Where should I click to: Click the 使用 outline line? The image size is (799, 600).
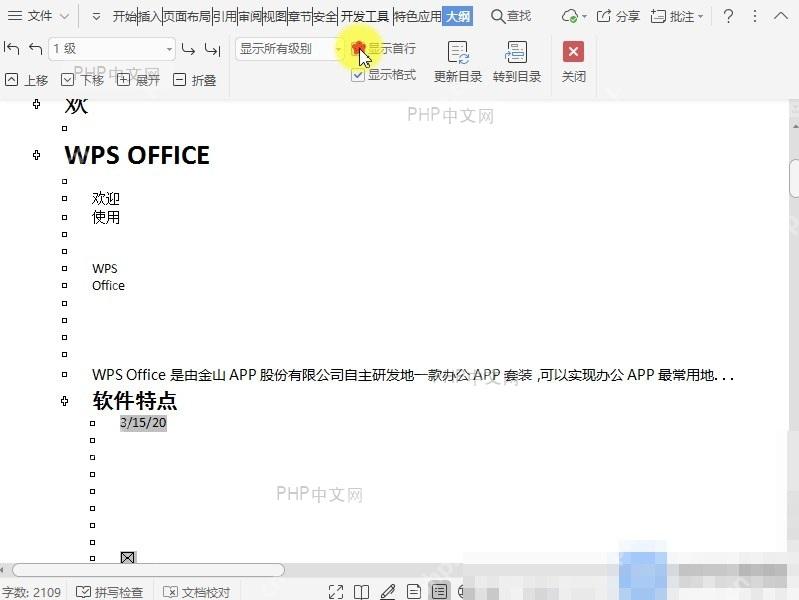(105, 217)
